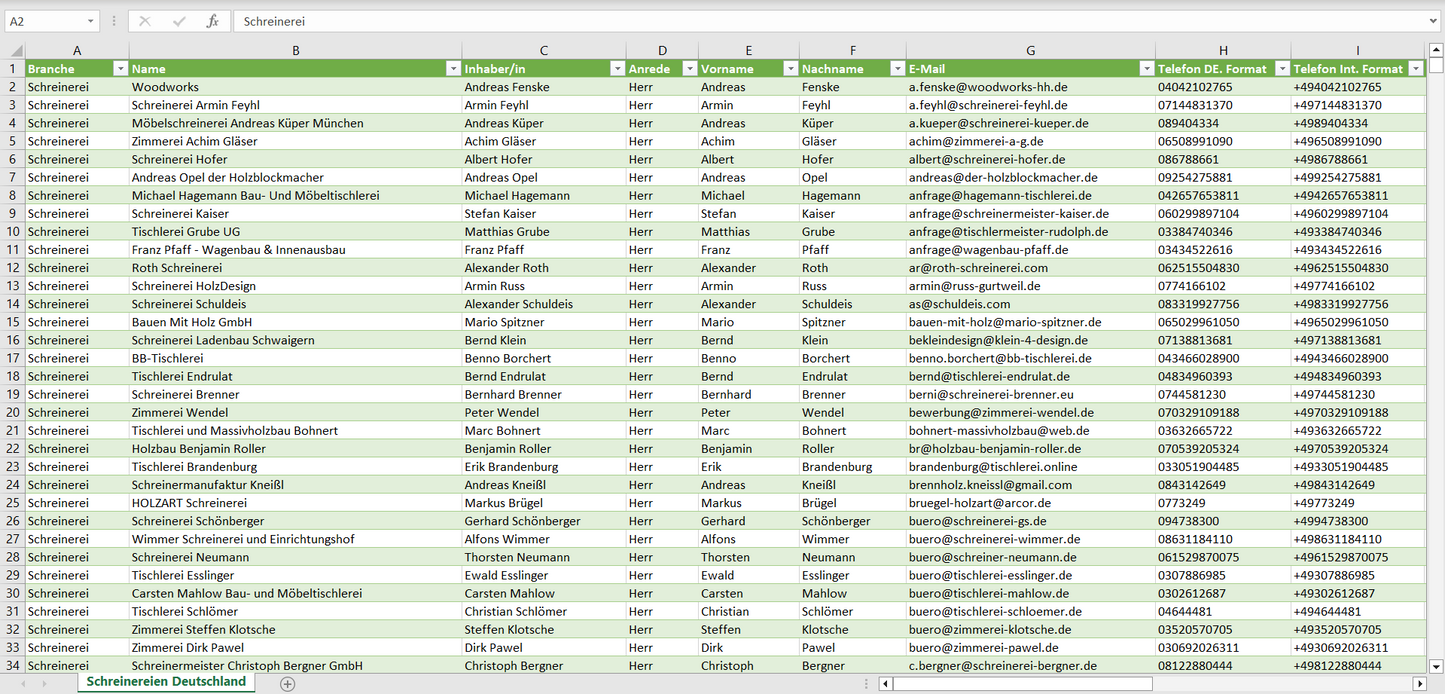Click inside the formula bar text field

pos(800,21)
